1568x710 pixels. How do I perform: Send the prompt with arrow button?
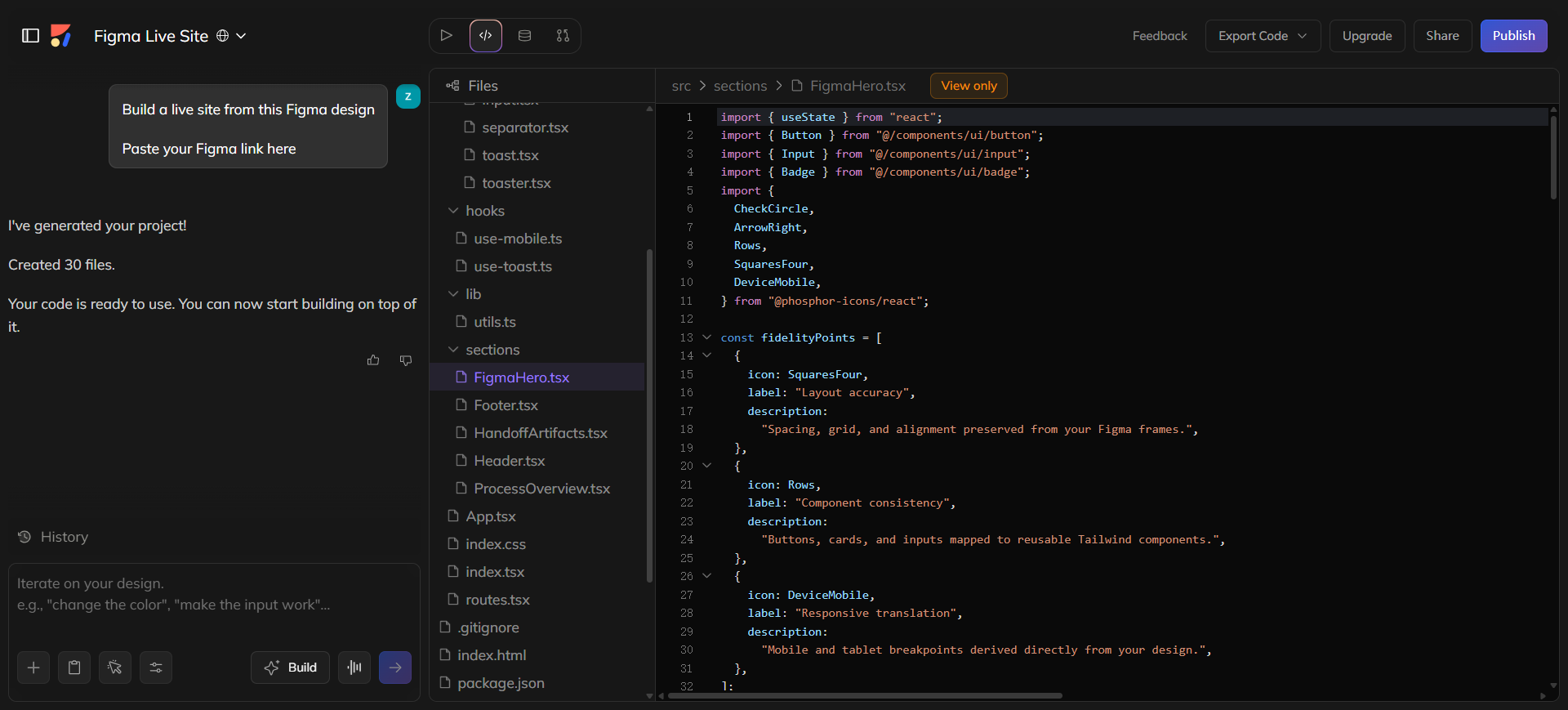pos(395,668)
